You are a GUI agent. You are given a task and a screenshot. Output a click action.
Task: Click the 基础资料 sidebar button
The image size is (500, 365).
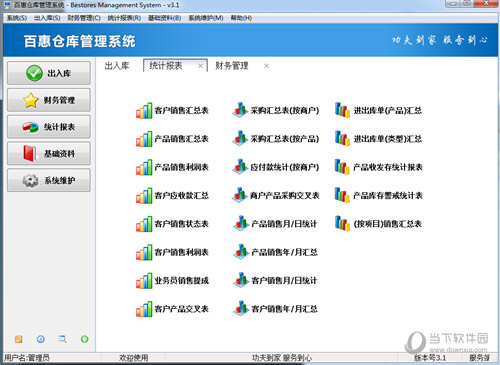[x=49, y=153]
